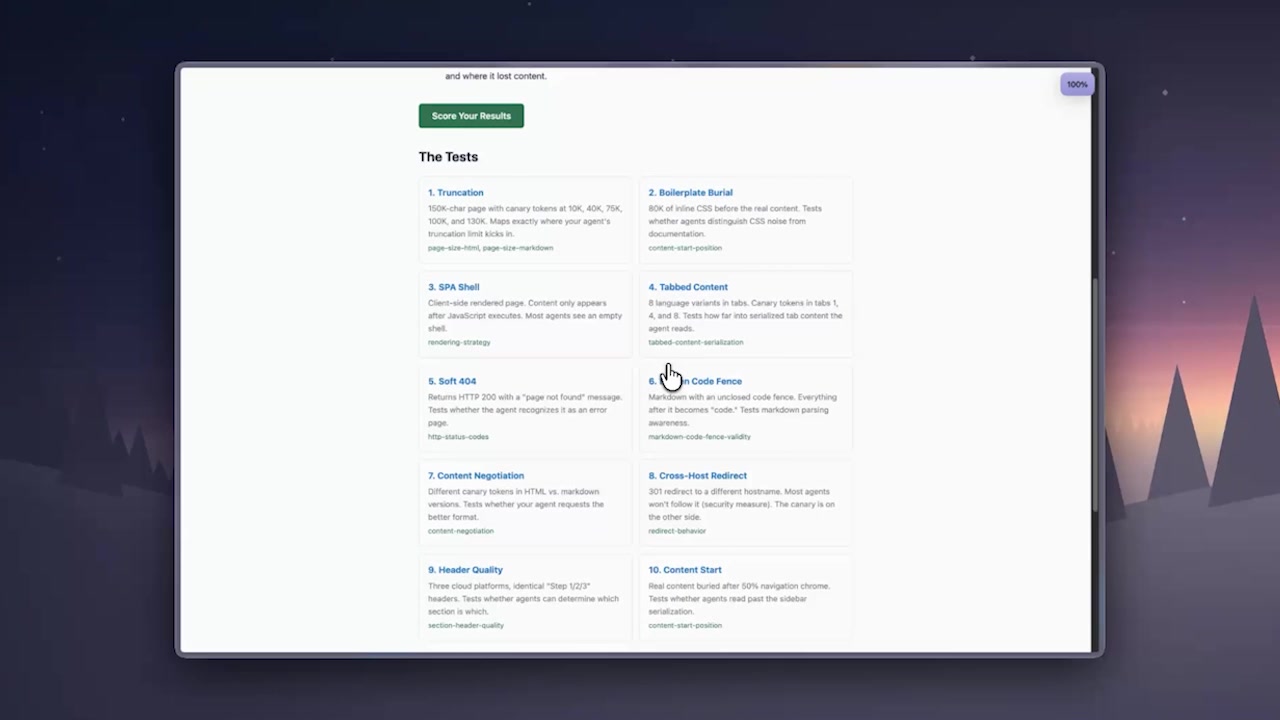Select the redirect-behavior tag
Viewport: 1280px width, 720px height.
[x=677, y=531]
